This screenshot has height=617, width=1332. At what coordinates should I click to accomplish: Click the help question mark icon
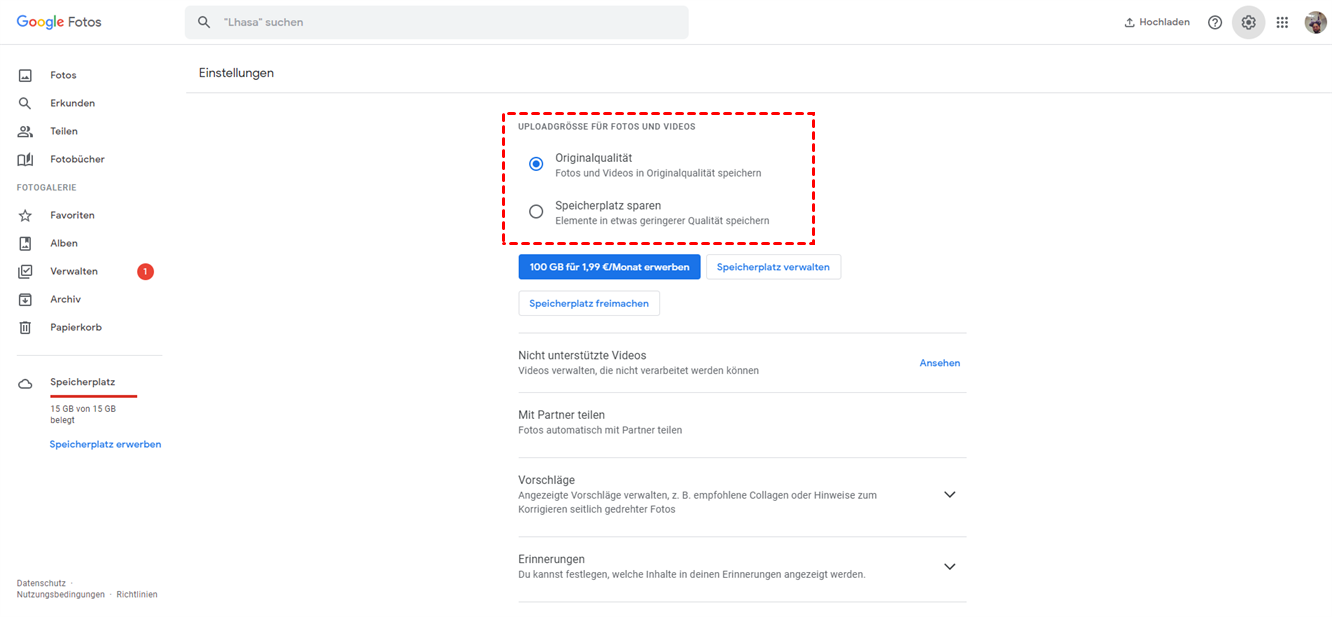click(x=1215, y=22)
